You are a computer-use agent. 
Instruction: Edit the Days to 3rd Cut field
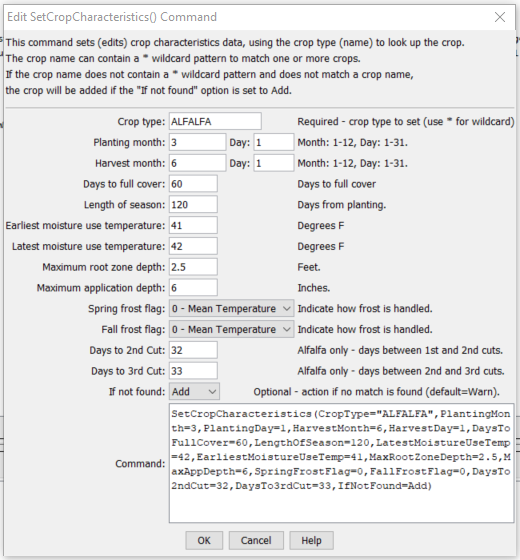tap(193, 370)
